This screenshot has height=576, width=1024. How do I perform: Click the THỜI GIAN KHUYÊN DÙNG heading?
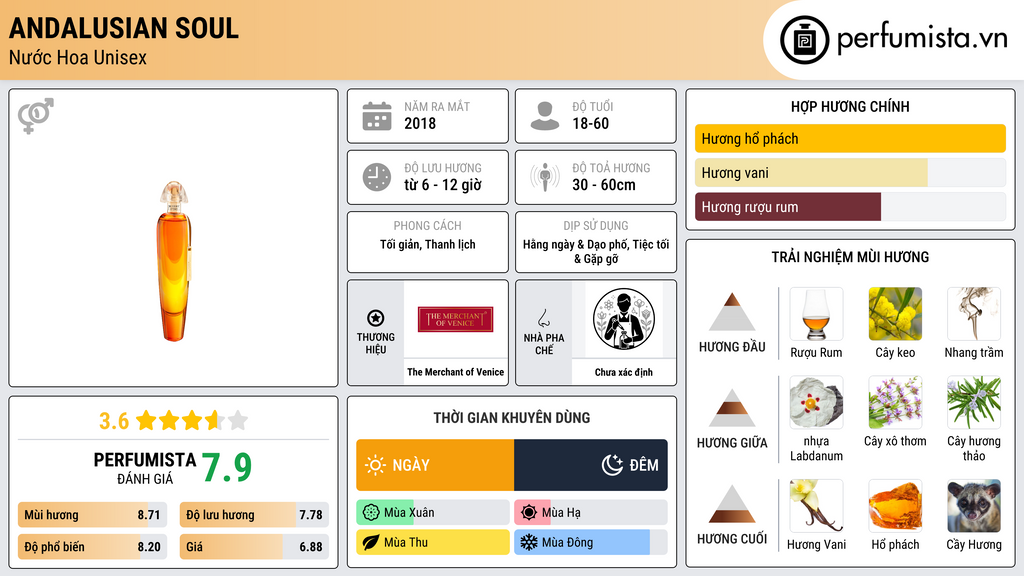tap(512, 418)
